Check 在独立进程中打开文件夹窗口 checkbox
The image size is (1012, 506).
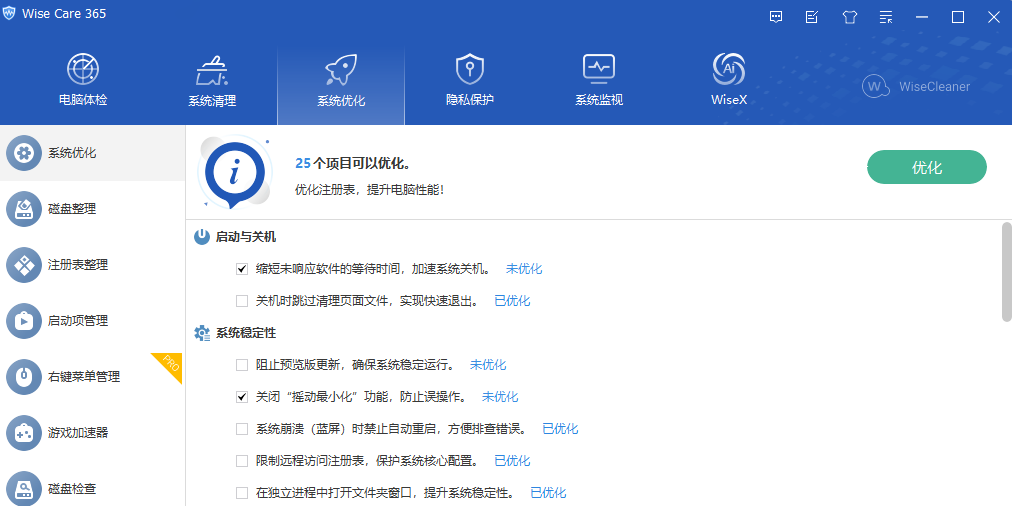coord(242,493)
